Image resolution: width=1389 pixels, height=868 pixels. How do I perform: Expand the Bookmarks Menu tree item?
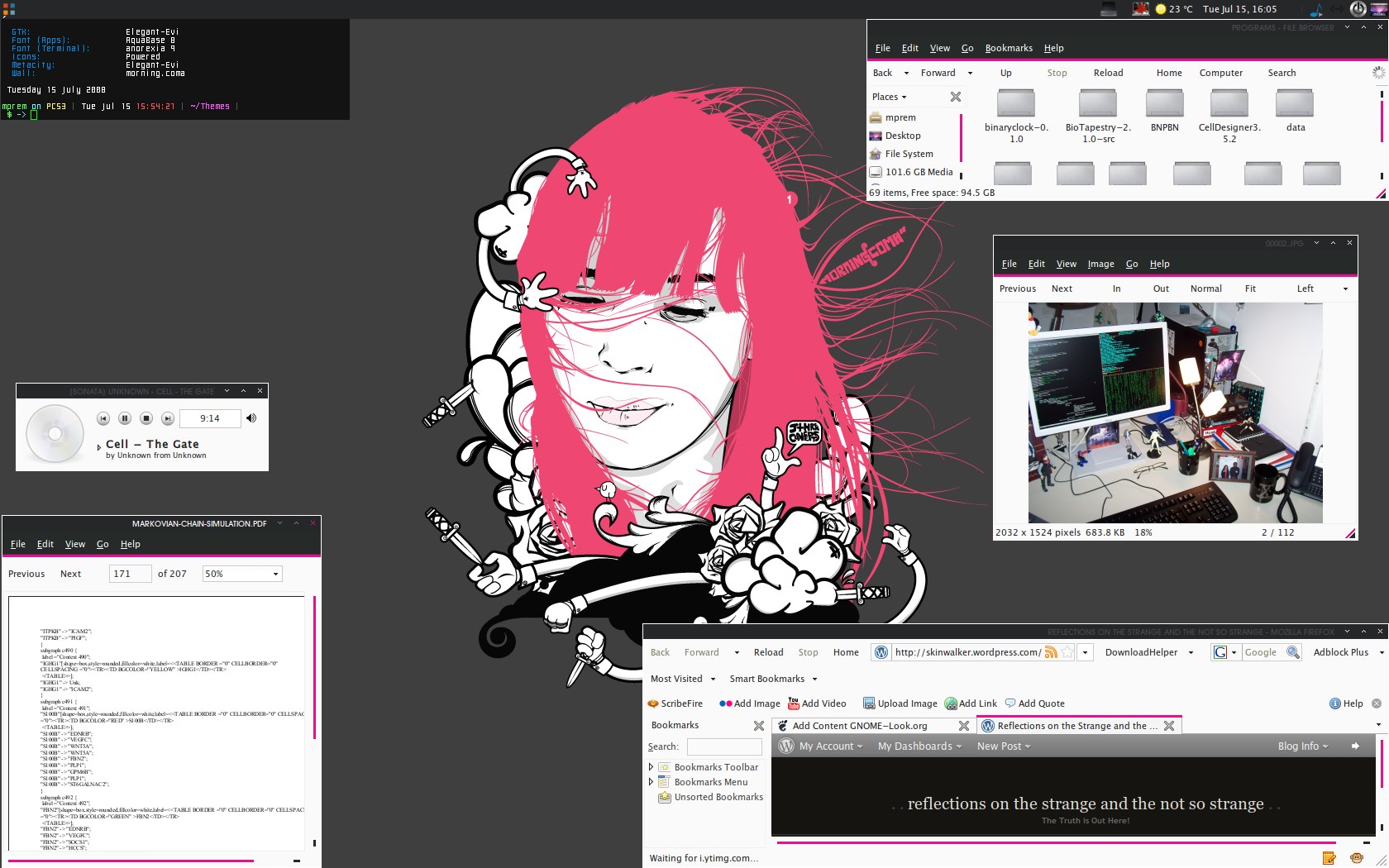(x=651, y=782)
